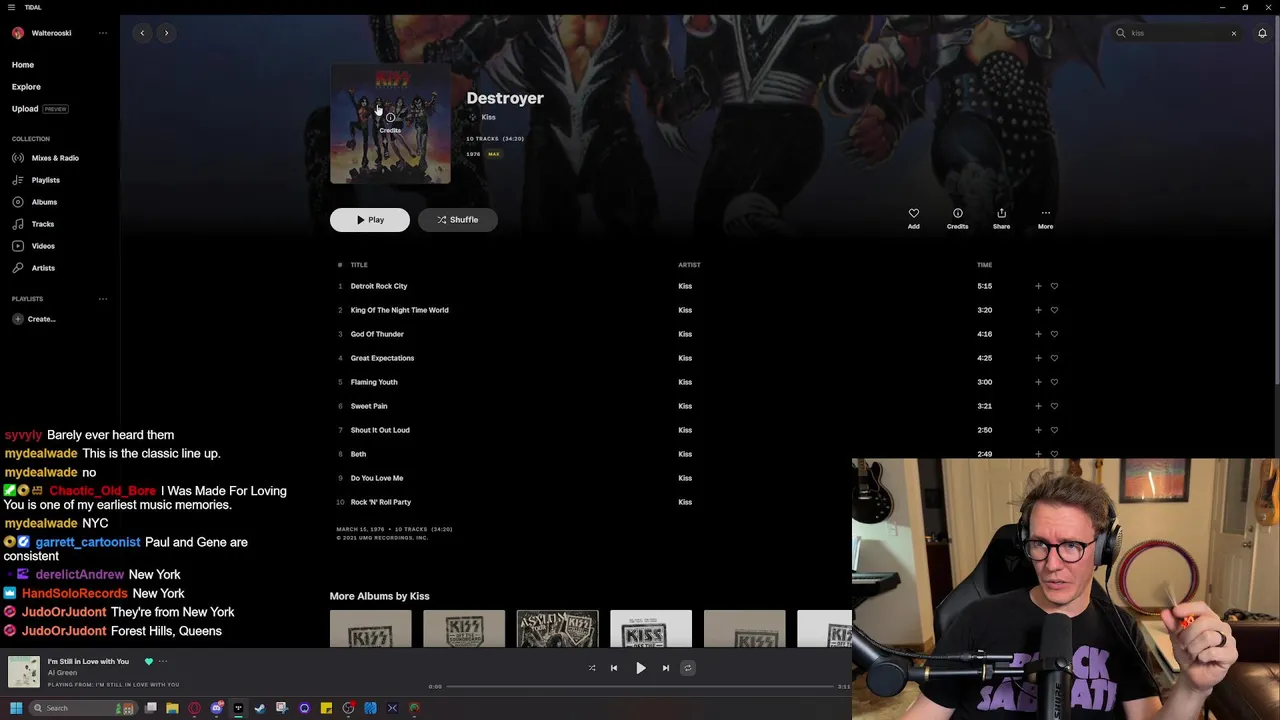Open Steam from the taskbar
The image size is (1280, 720).
coord(260,708)
